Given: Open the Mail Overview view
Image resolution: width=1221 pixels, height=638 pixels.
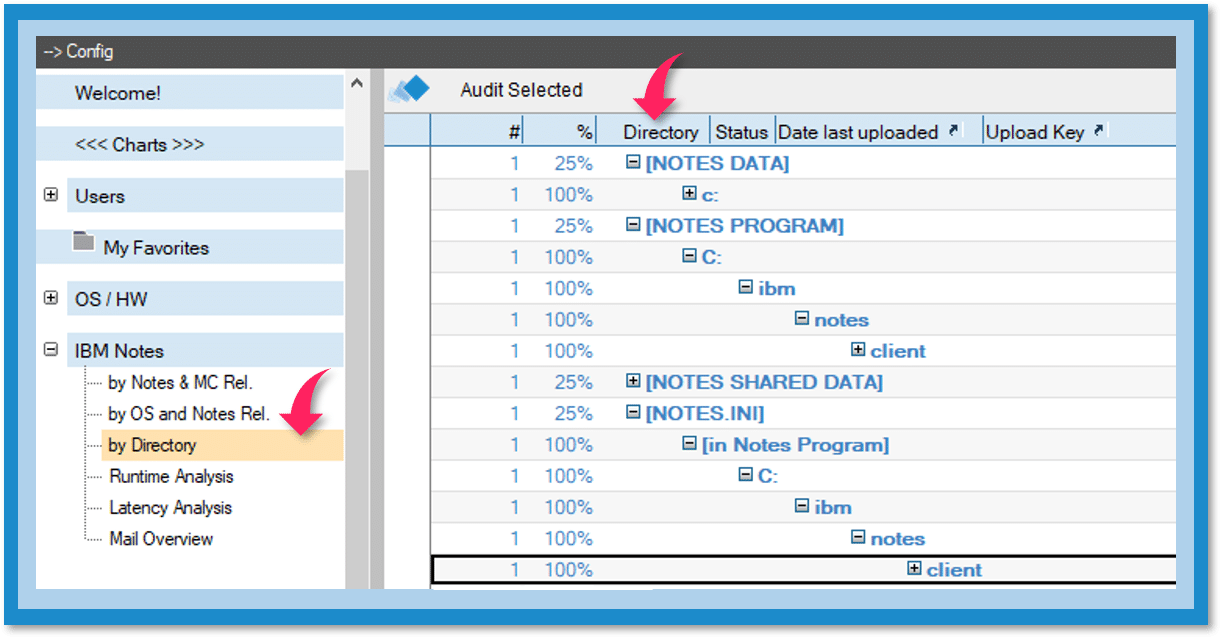Looking at the screenshot, I should point(161,538).
